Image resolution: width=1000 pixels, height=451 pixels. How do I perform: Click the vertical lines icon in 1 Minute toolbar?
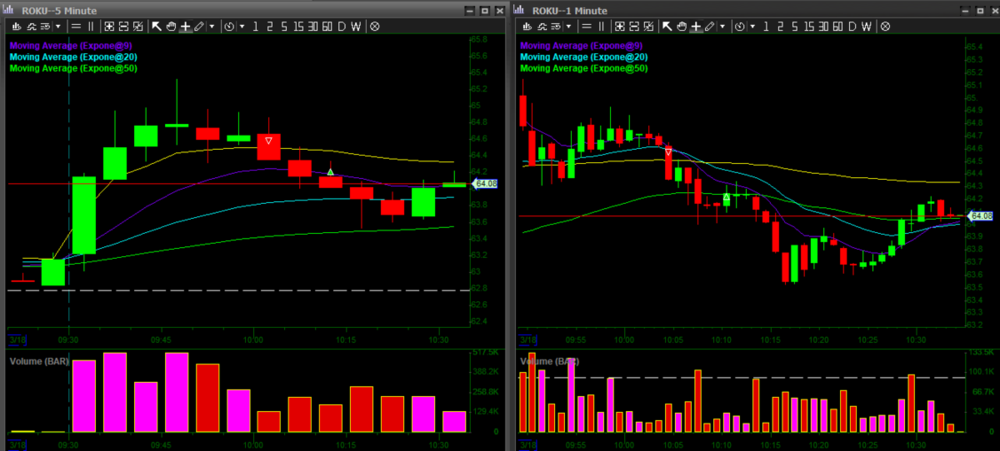pos(601,26)
